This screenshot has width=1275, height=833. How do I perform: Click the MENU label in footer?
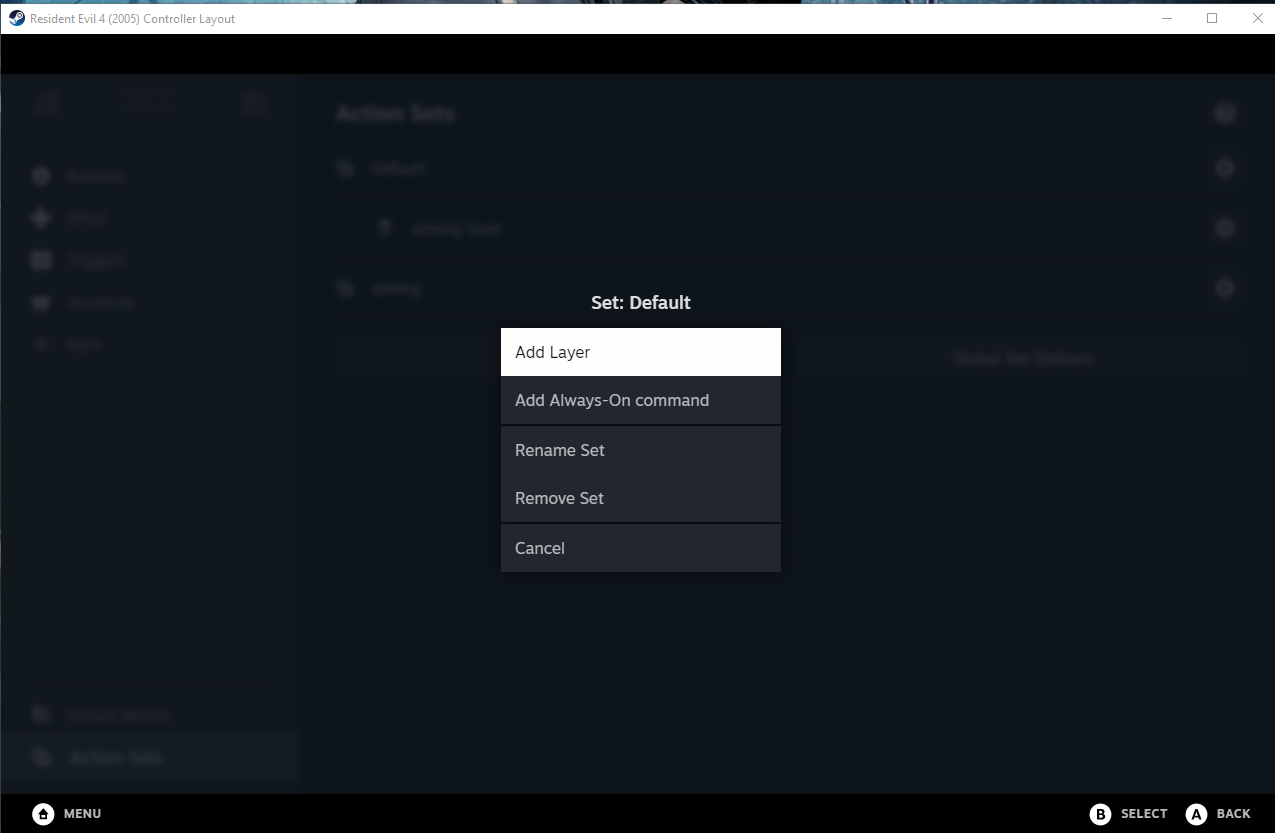[82, 814]
